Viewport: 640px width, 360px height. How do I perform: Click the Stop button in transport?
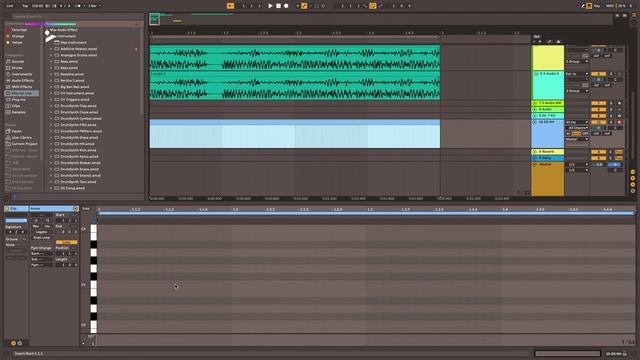point(278,6)
